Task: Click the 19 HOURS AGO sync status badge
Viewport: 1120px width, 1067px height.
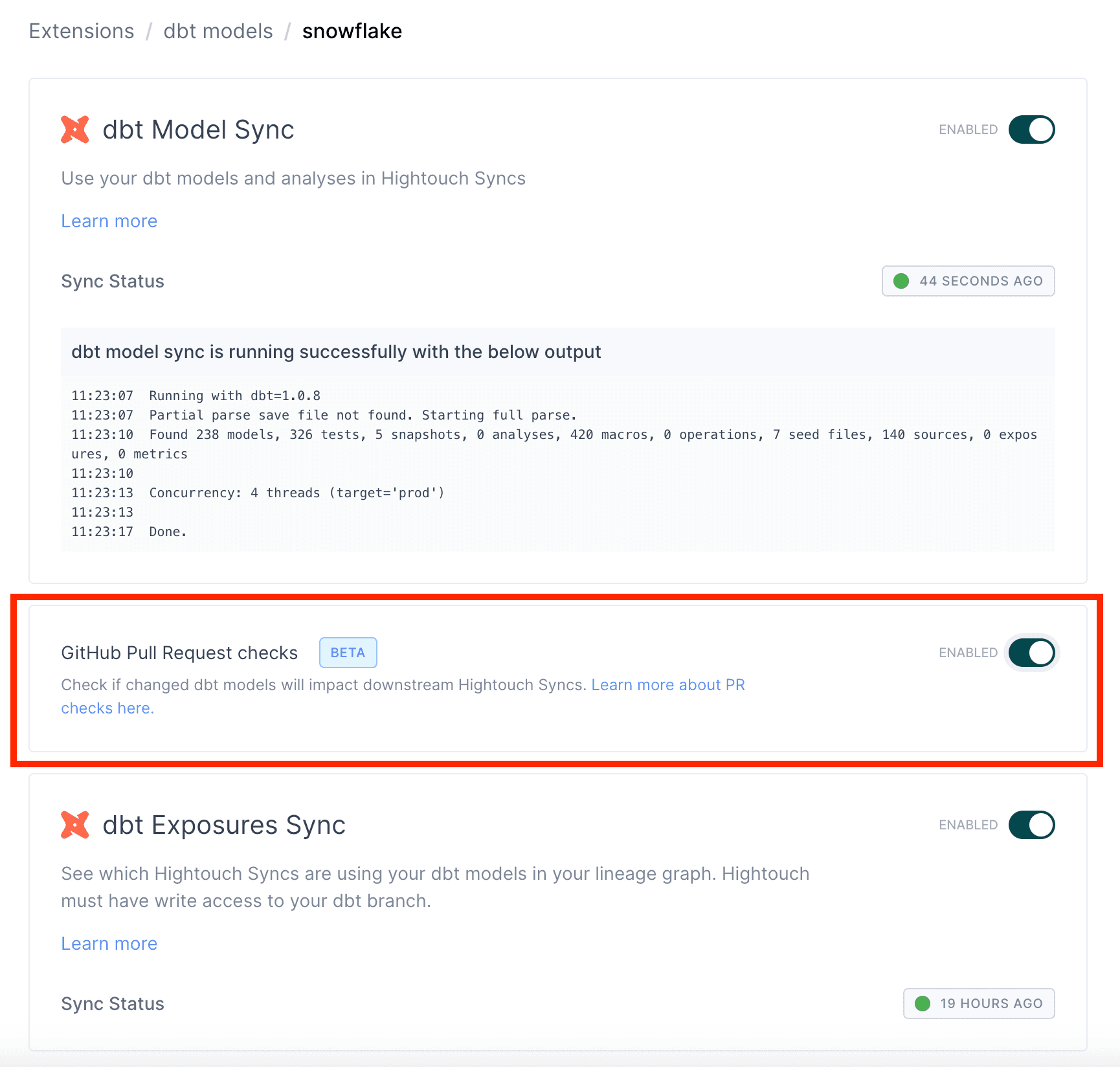Action: [x=978, y=1003]
